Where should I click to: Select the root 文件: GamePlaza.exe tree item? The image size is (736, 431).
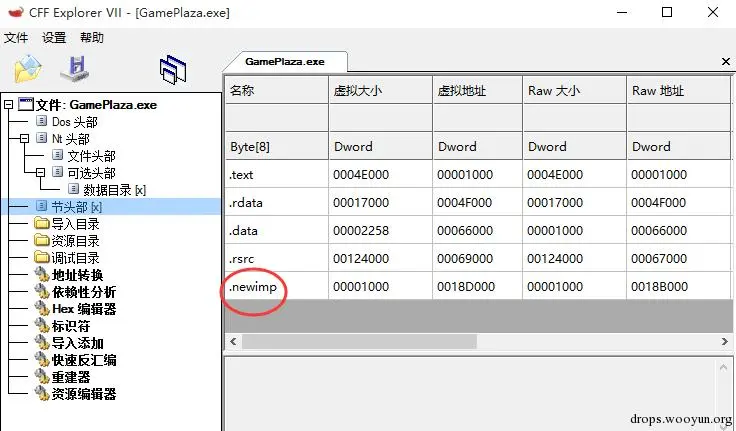96,105
